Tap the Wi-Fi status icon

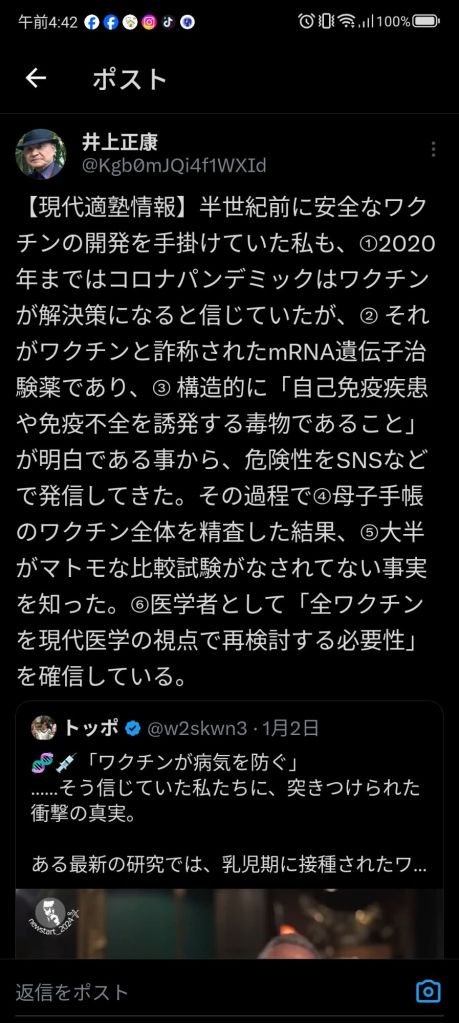click(346, 22)
